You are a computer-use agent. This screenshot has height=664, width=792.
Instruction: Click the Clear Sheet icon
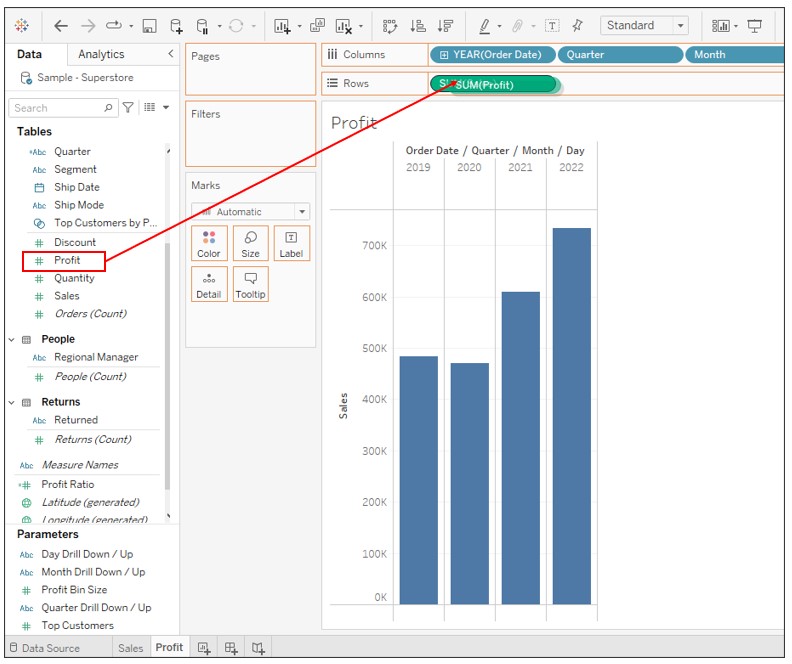pos(343,26)
